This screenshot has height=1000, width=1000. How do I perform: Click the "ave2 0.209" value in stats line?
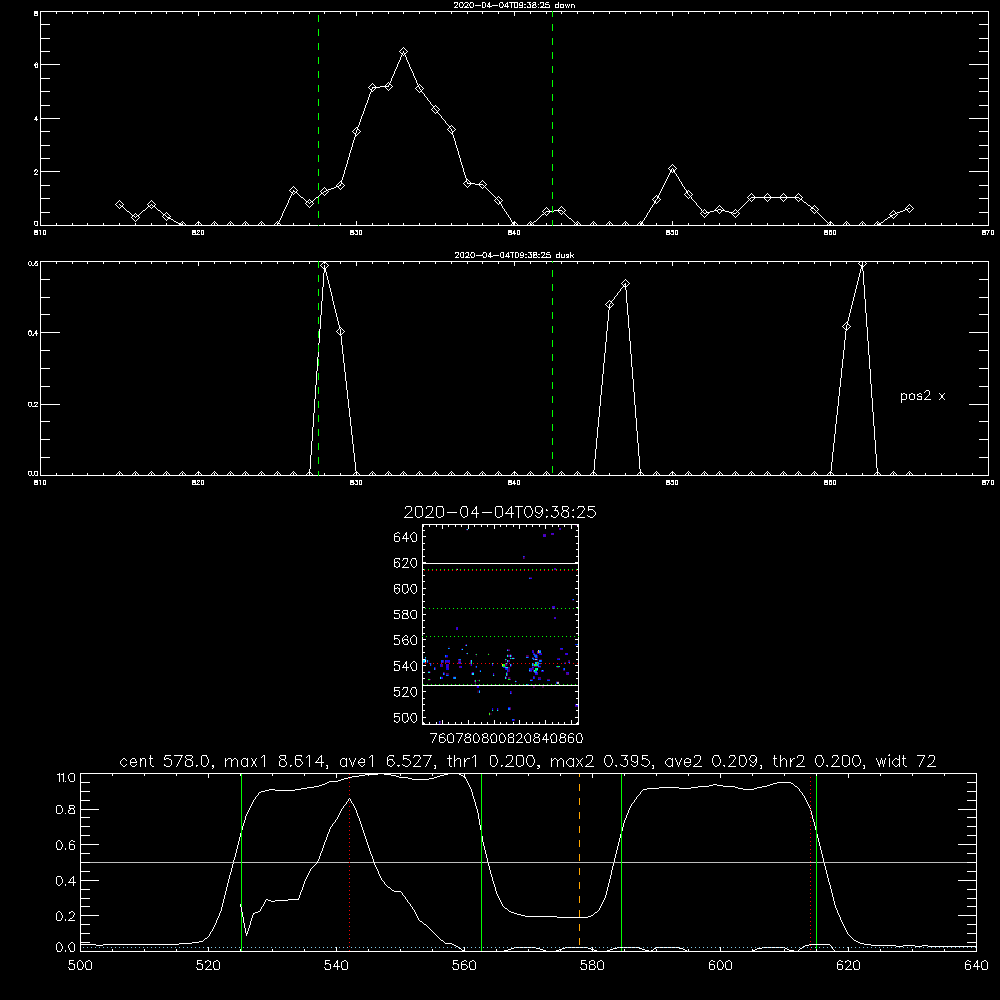(711, 761)
